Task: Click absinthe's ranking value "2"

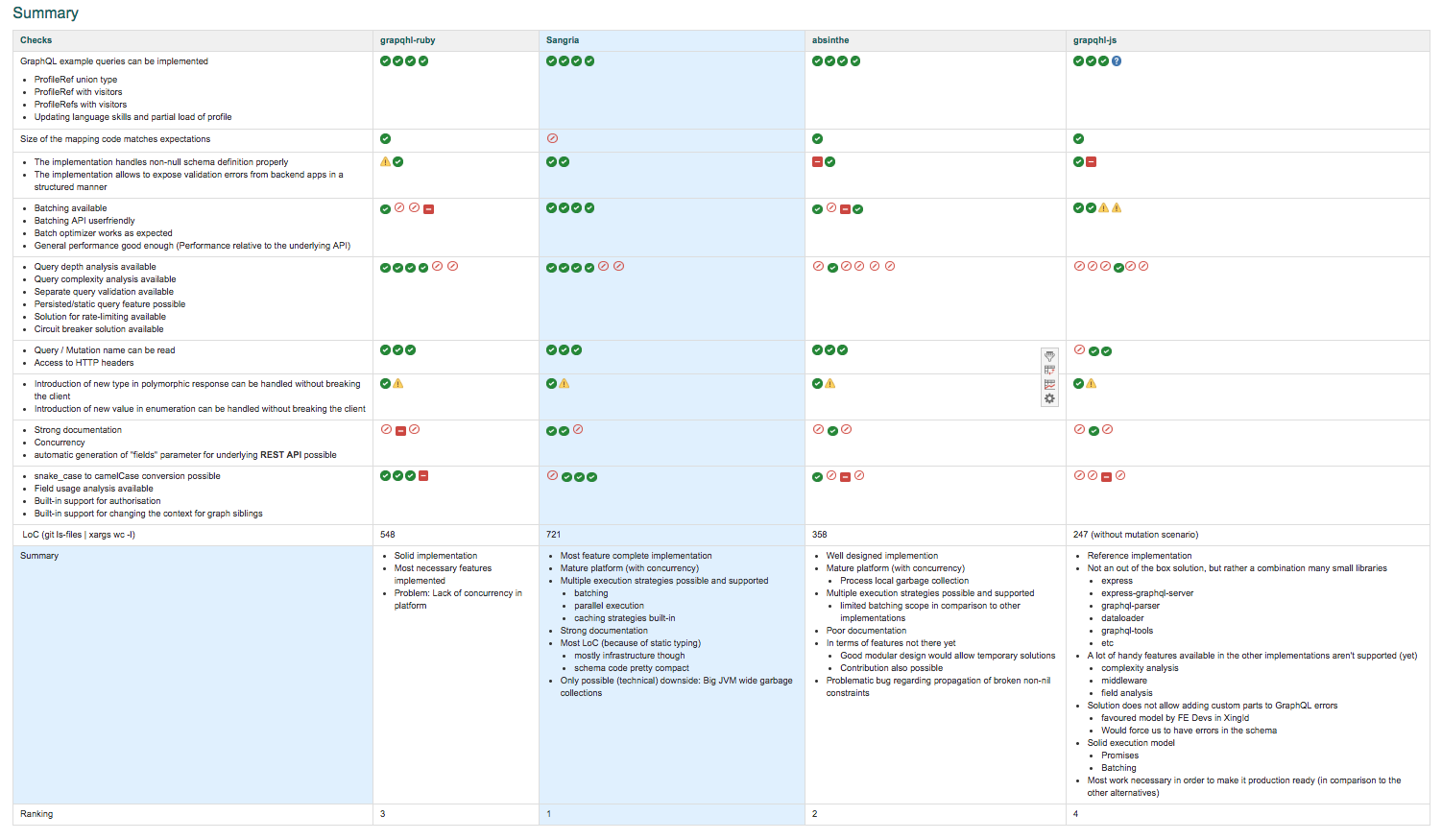Action: 815,814
